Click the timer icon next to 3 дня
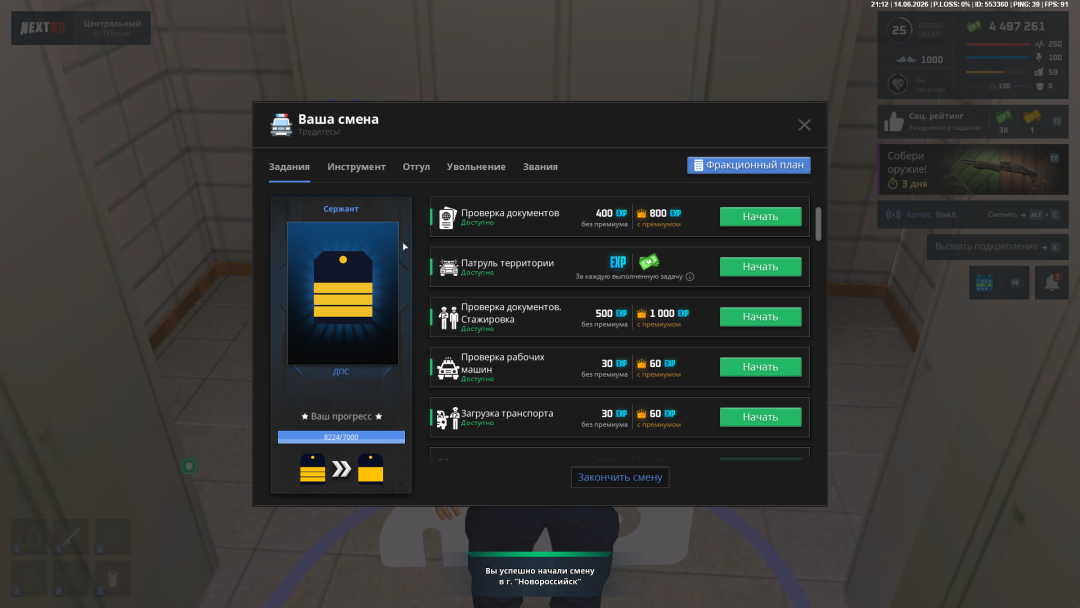This screenshot has height=608, width=1080. pyautogui.click(x=893, y=184)
